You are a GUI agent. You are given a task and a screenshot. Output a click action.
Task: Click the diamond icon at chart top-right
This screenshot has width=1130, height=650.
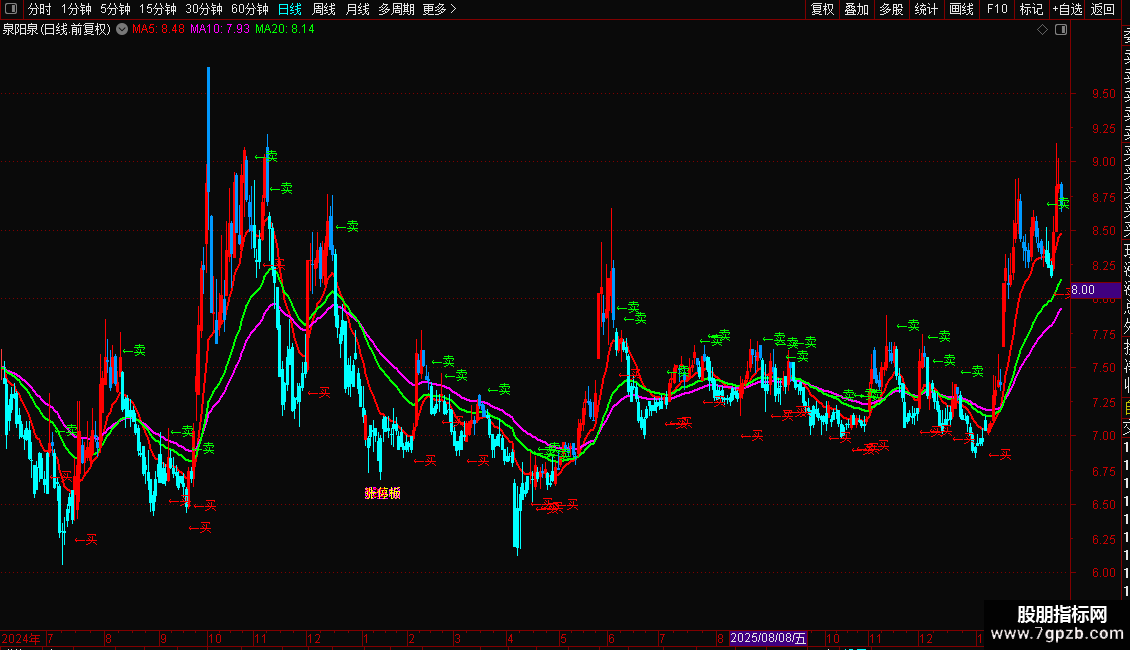click(1042, 29)
